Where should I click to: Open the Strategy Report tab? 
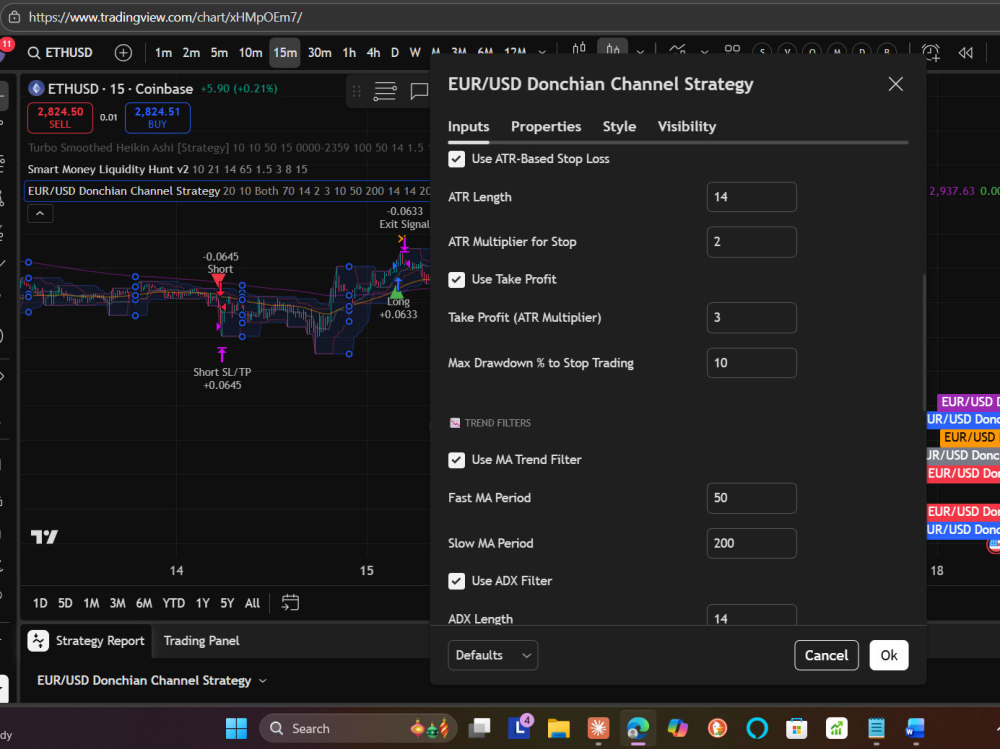pyautogui.click(x=87, y=641)
